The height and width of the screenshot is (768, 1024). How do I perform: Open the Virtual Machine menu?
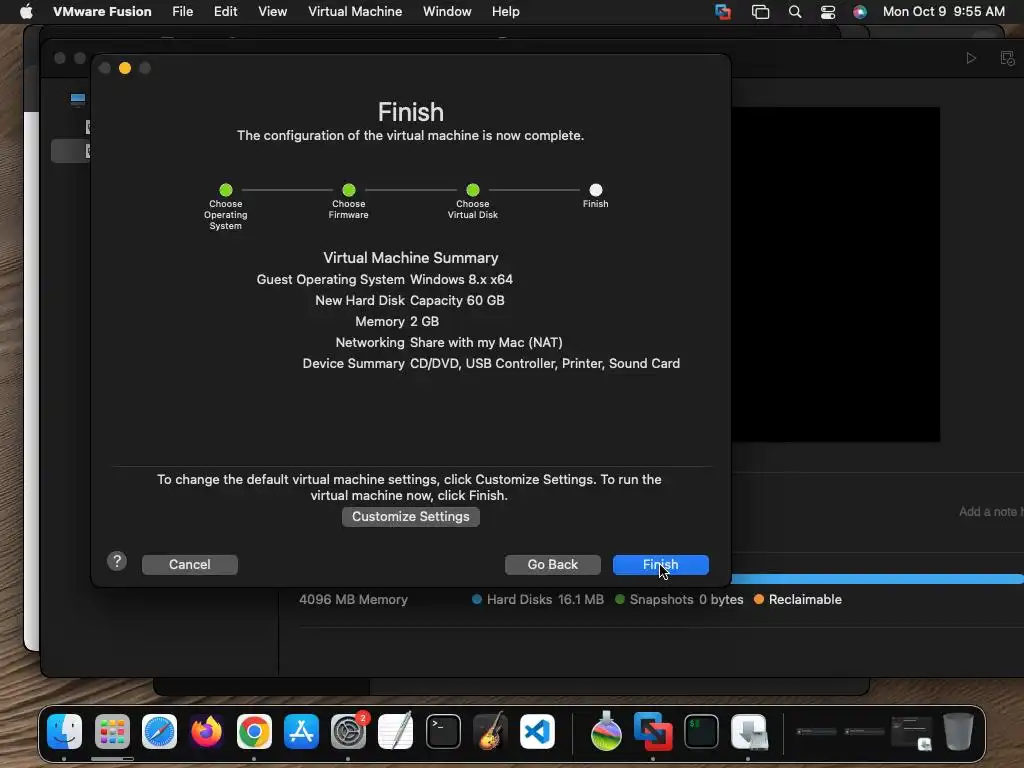tap(355, 11)
